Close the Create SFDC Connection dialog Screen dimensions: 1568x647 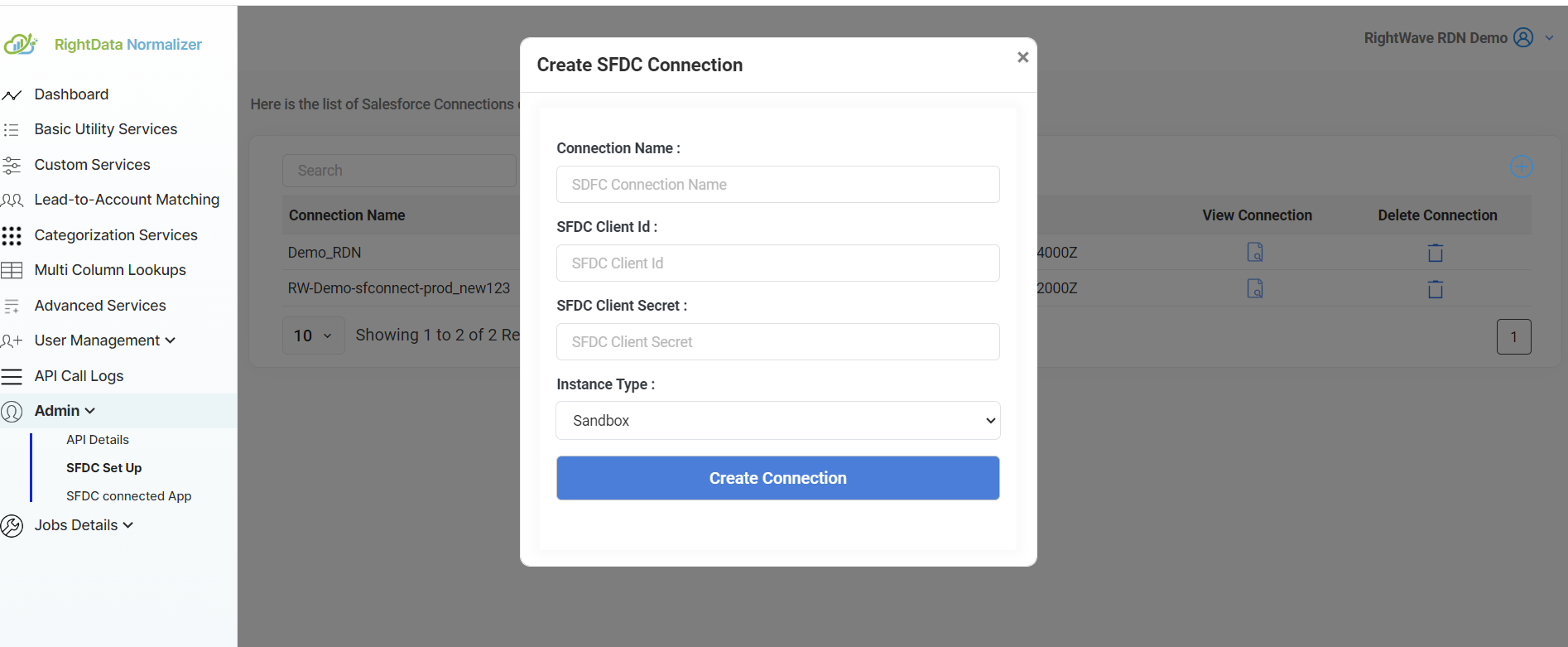(x=1022, y=57)
